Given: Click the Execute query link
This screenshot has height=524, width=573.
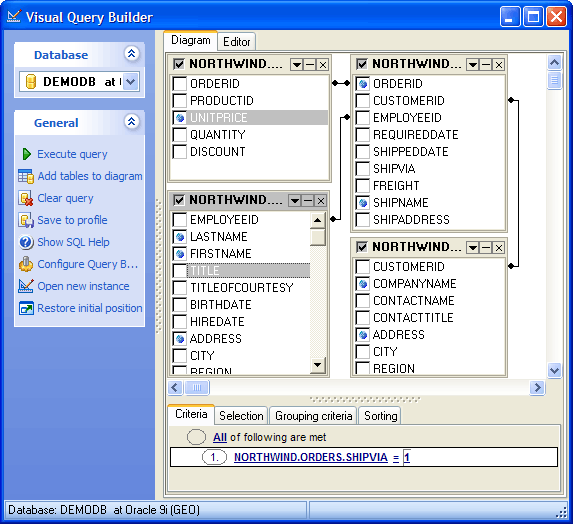Looking at the screenshot, I should (72, 154).
